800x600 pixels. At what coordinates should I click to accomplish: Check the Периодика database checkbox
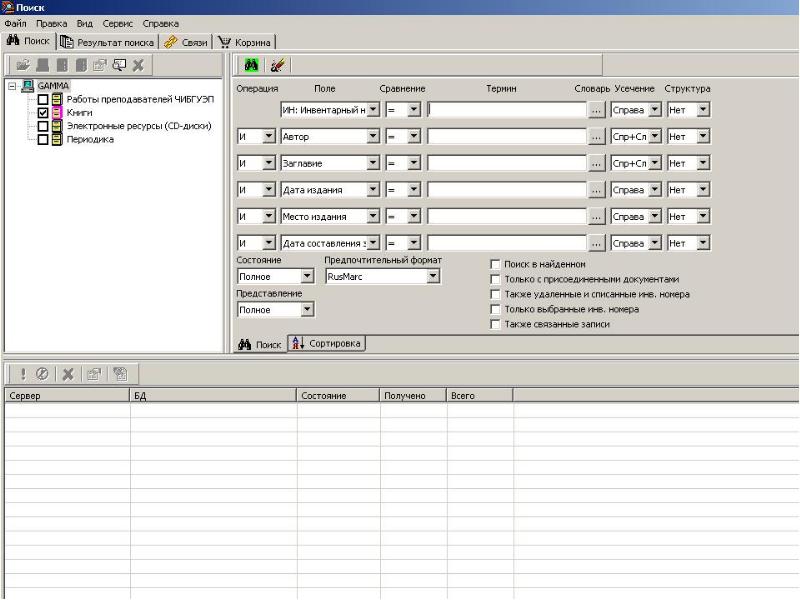[x=43, y=139]
